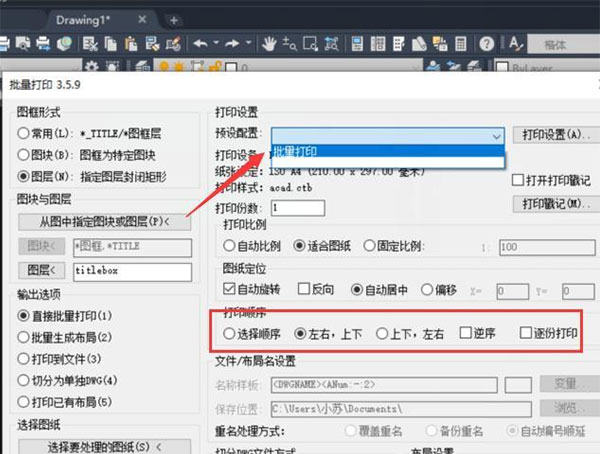Viewport: 600px width, 454px height.
Task: Select the 固定比例 scale radio
Action: 369,245
